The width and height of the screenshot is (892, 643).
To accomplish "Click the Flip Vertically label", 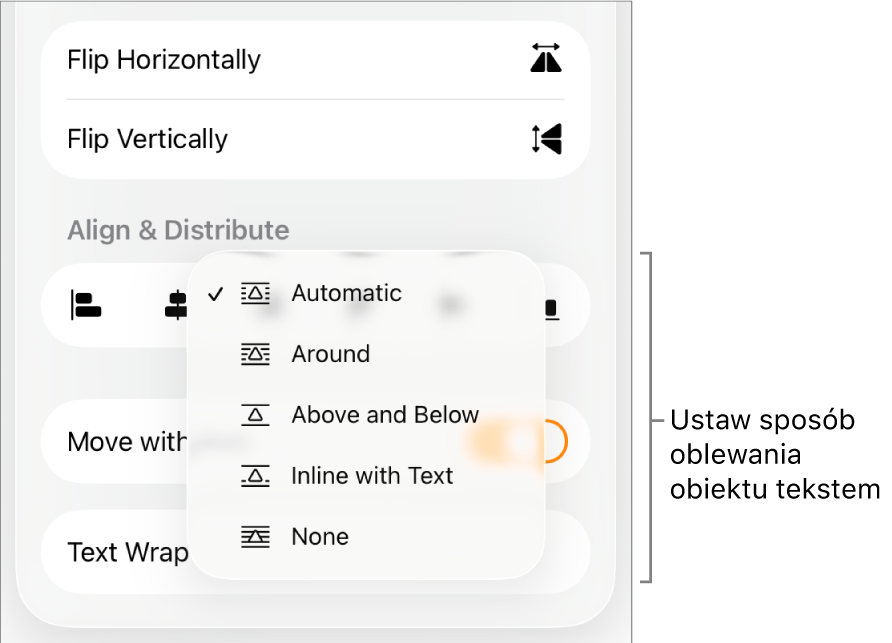I will tap(147, 139).
